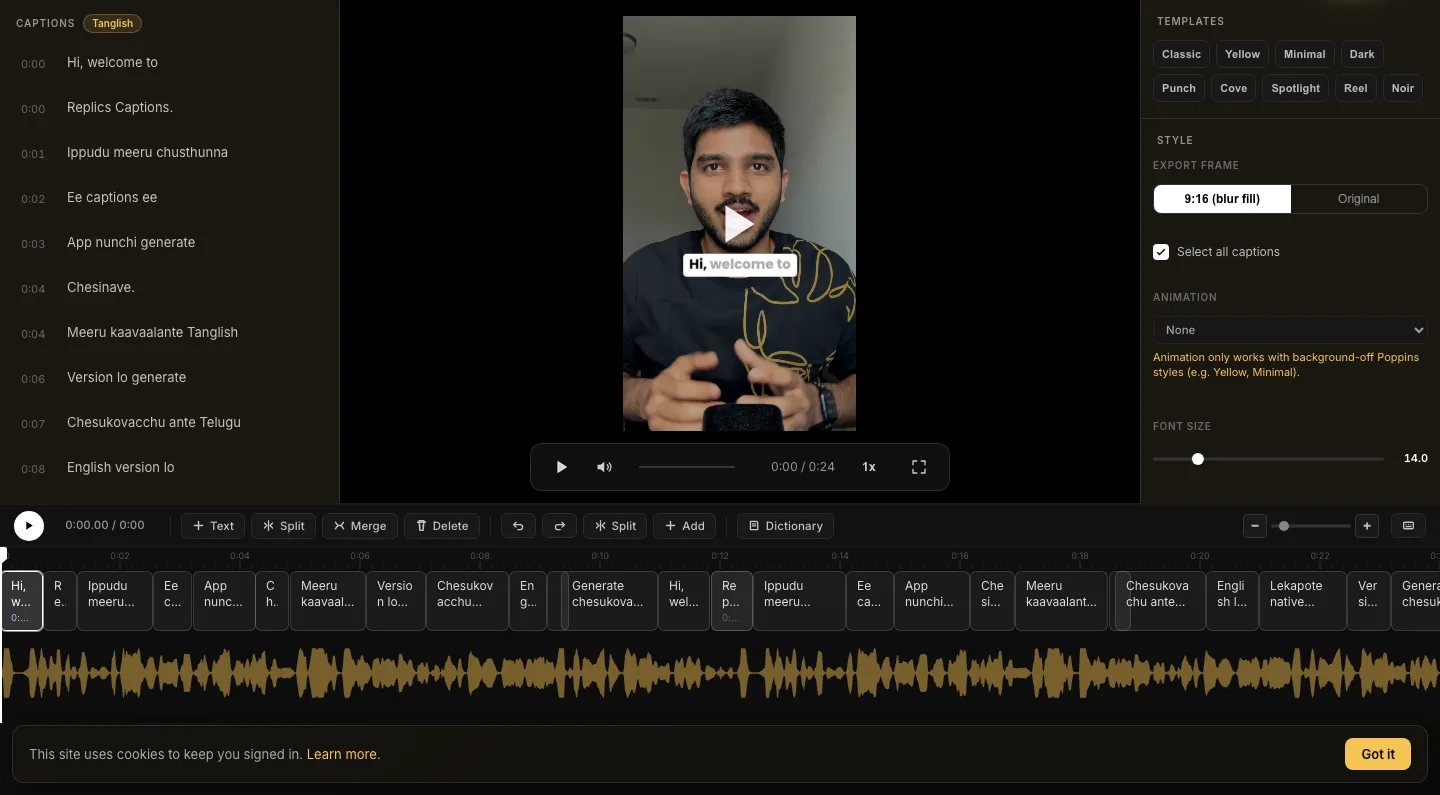This screenshot has width=1440, height=795.
Task: Open the Learn more cookie link
Action: 342,754
